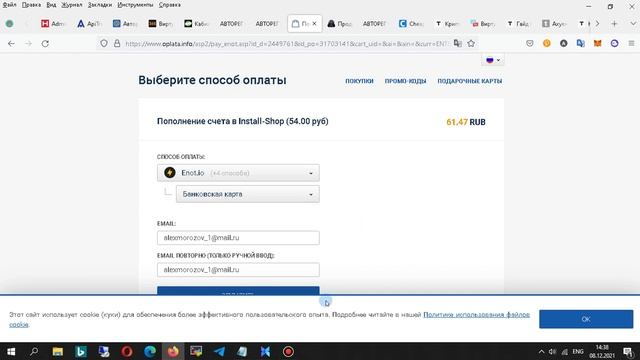This screenshot has height=360, width=640.
Task: Click the purple round extension icon
Action: click(x=614, y=43)
